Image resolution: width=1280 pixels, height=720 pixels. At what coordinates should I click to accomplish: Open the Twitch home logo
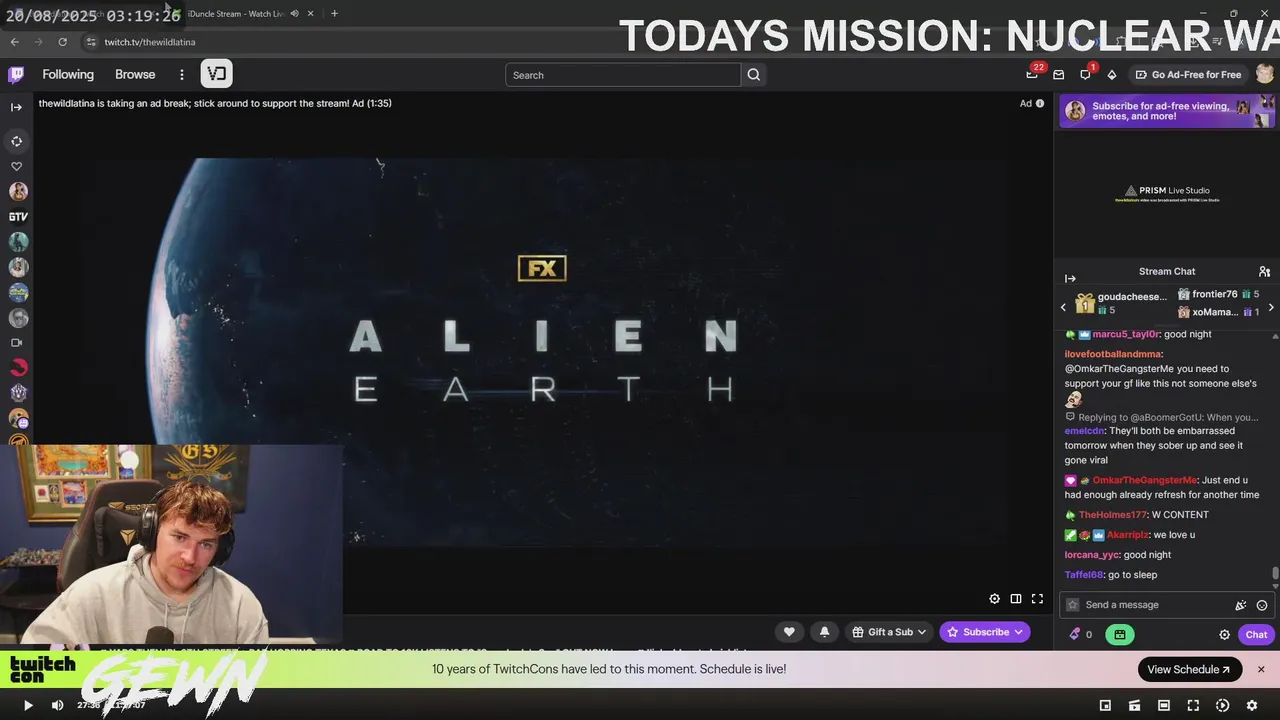click(x=16, y=74)
